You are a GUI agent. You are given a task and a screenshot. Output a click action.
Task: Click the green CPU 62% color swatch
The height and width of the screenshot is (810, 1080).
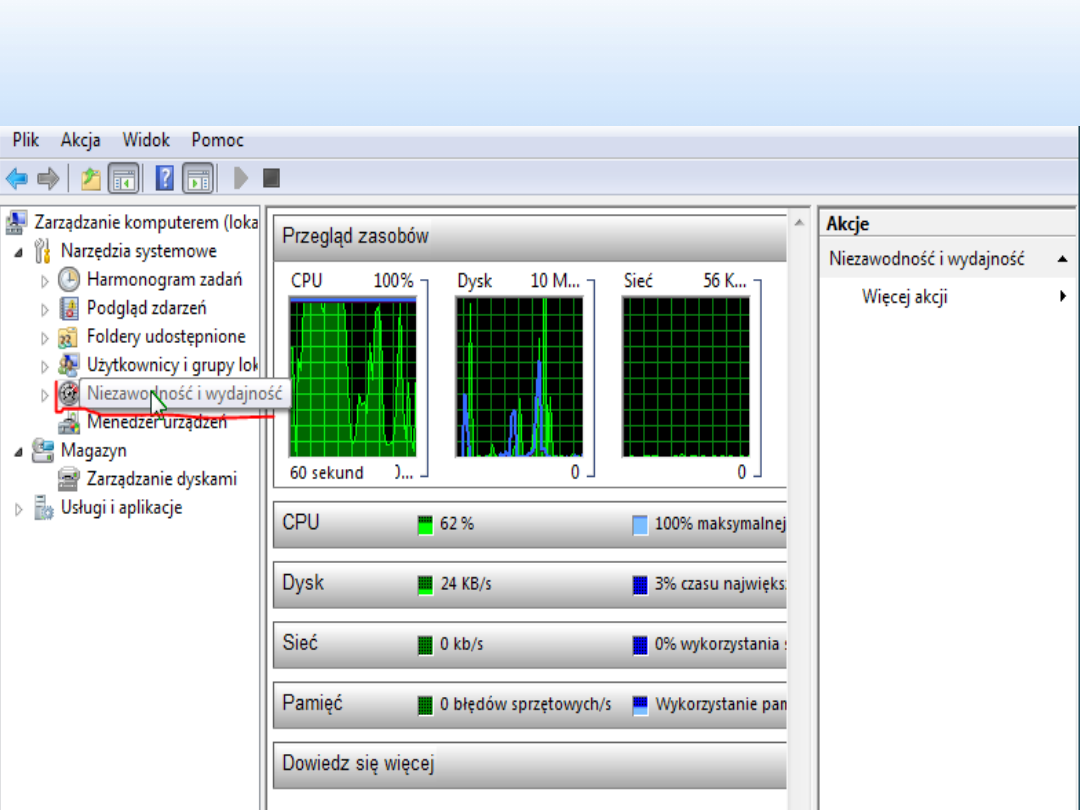425,524
